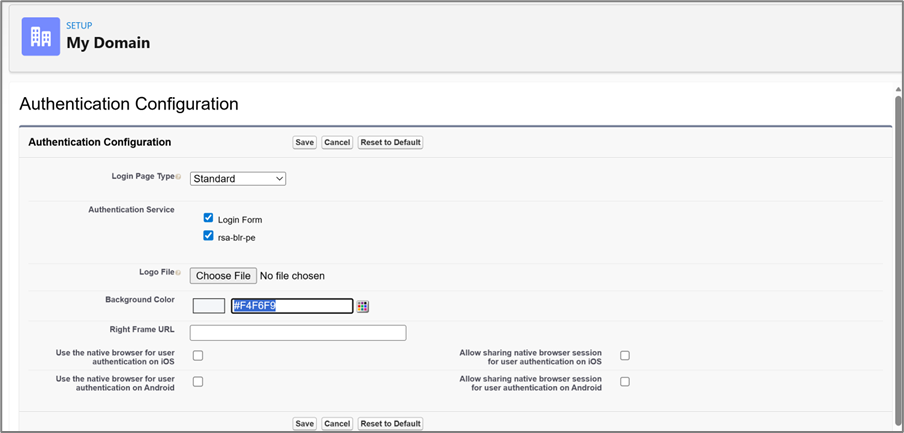The width and height of the screenshot is (904, 433).
Task: Click the bottom Save button
Action: (305, 423)
